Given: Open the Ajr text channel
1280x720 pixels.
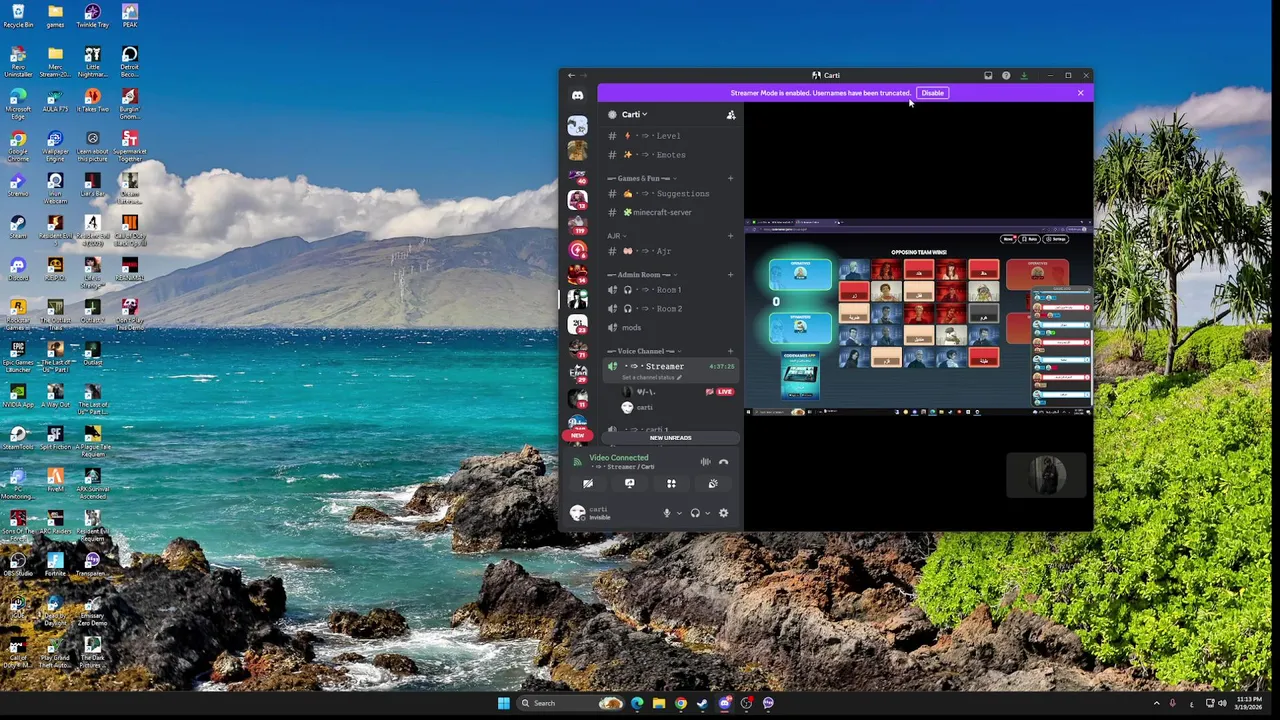Looking at the screenshot, I should coord(672,251).
